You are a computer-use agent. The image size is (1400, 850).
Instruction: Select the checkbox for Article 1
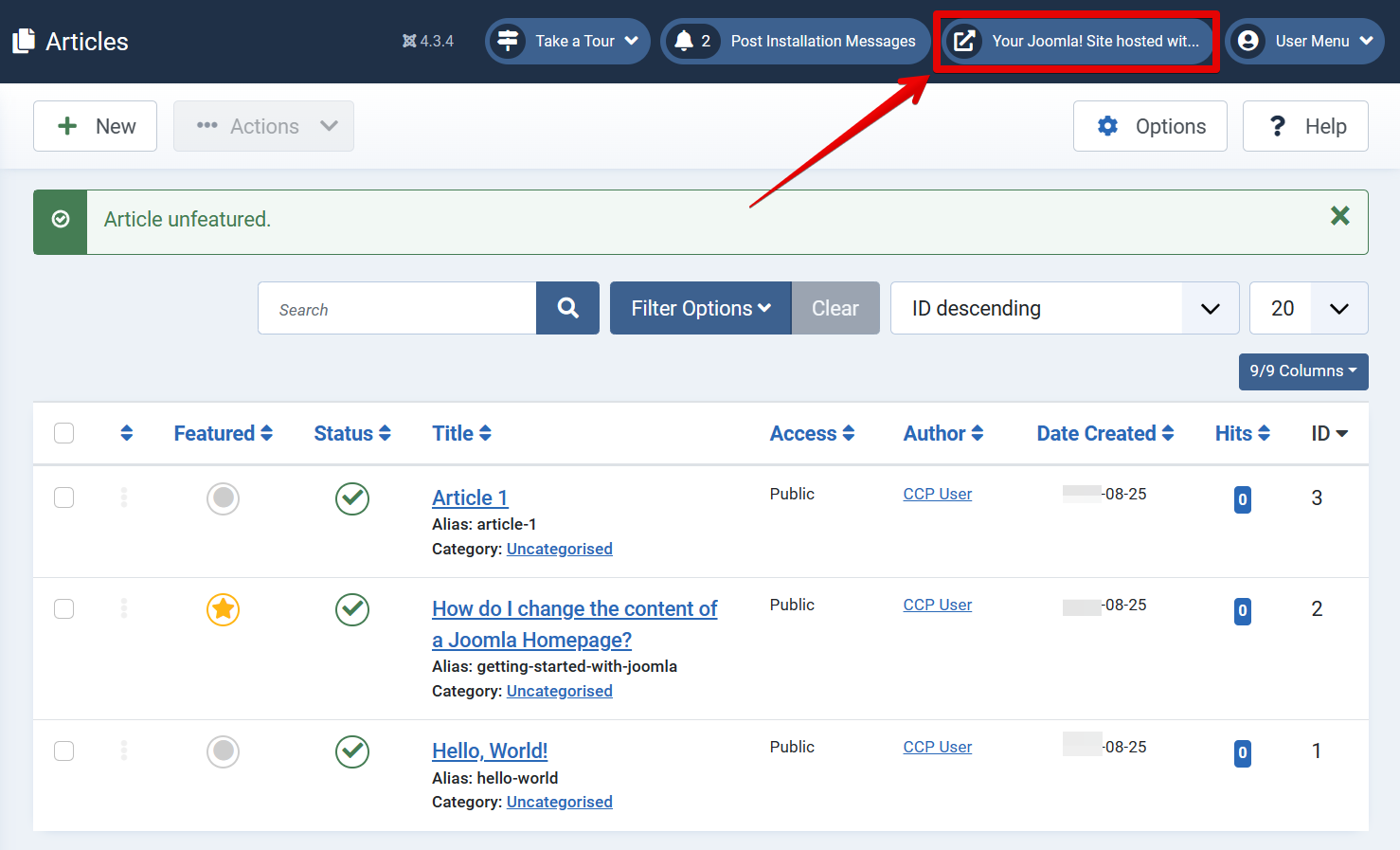[x=63, y=497]
